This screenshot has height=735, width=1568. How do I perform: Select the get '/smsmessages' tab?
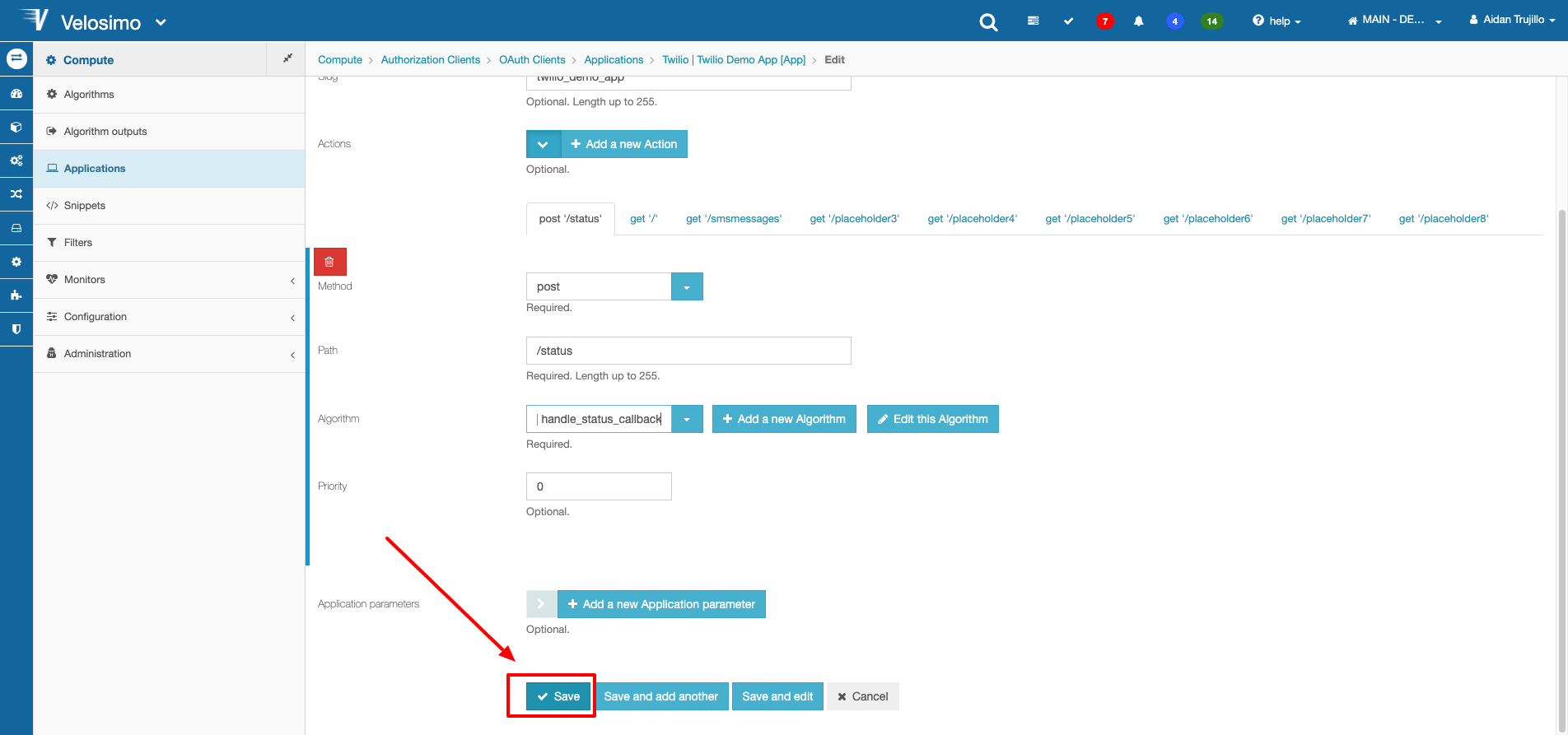pyautogui.click(x=734, y=219)
